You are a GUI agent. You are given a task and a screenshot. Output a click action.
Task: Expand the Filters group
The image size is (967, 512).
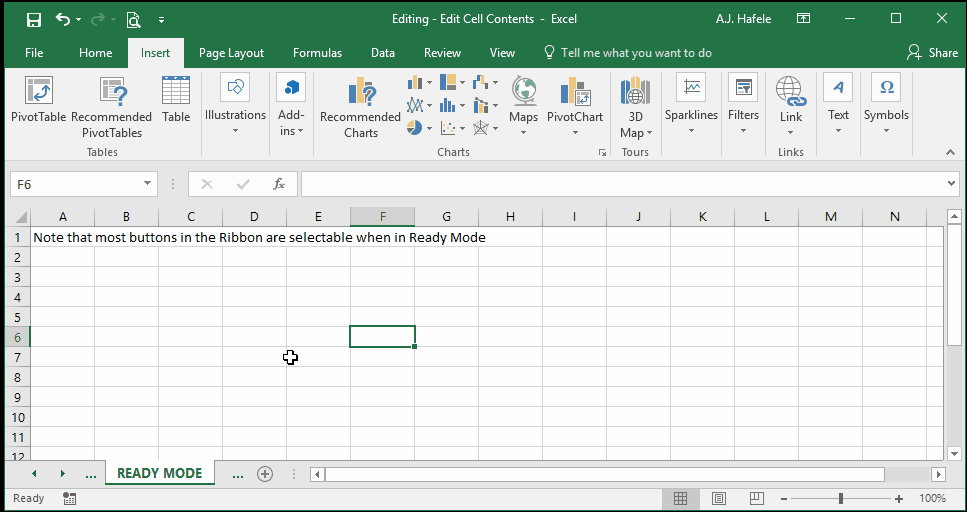point(743,105)
